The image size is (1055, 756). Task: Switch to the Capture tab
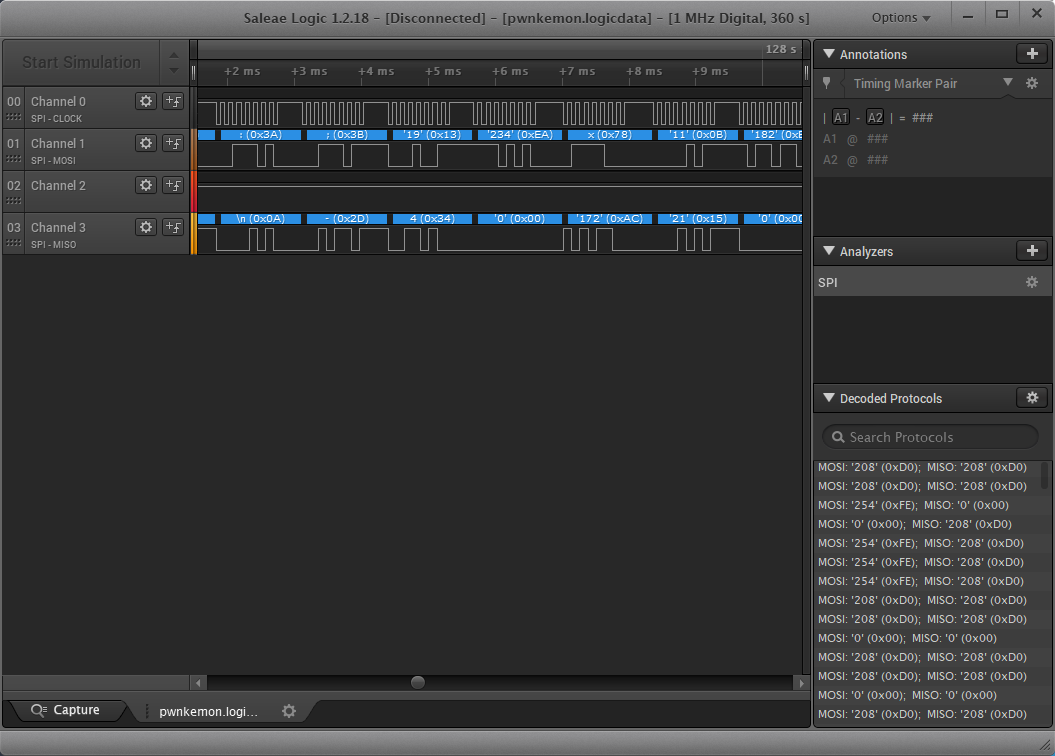pyautogui.click(x=66, y=711)
